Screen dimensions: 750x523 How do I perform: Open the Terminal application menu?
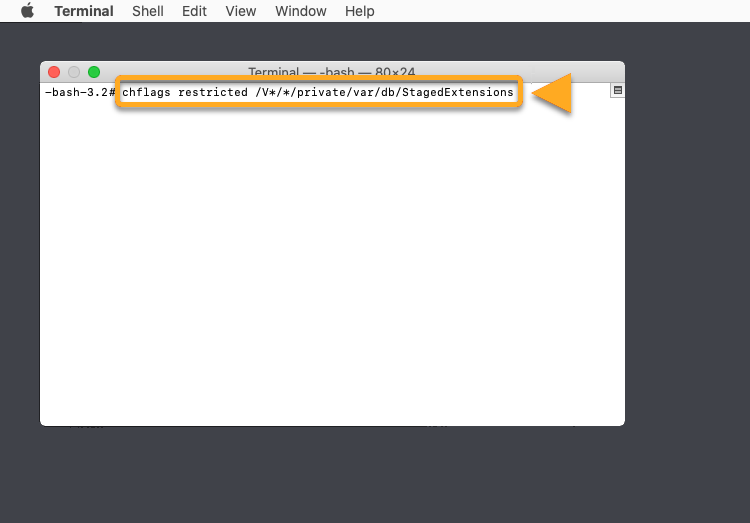84,11
